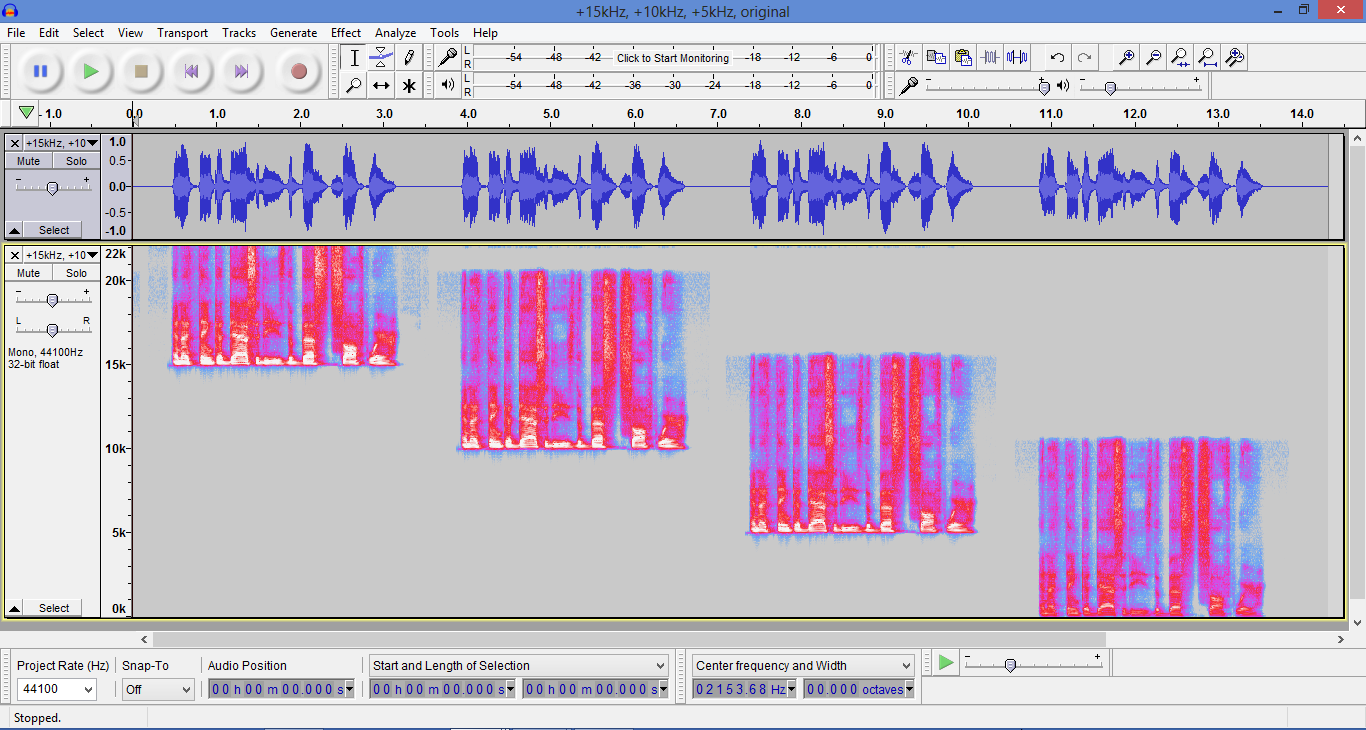Click the Select button on the waveform track
The height and width of the screenshot is (730, 1366).
pyautogui.click(x=53, y=229)
